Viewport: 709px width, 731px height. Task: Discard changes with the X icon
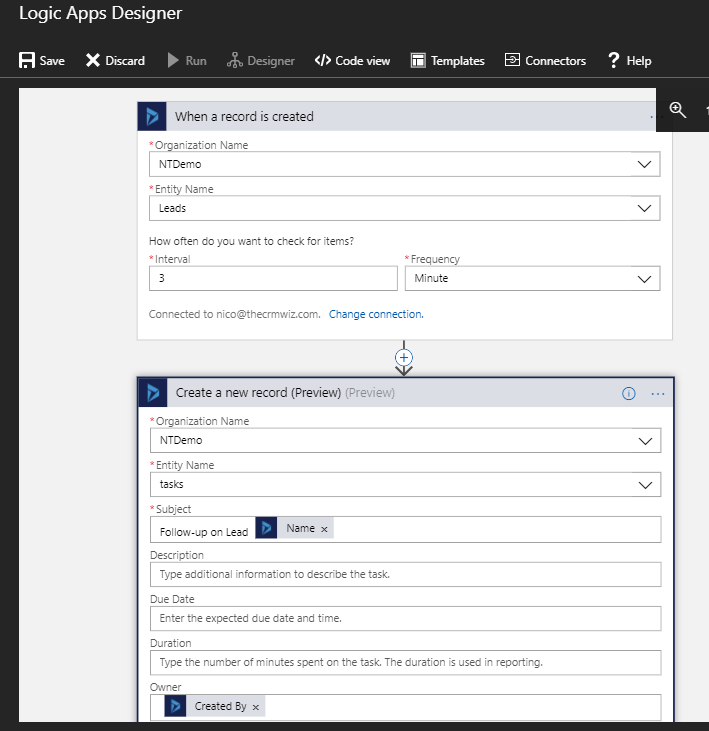click(94, 61)
